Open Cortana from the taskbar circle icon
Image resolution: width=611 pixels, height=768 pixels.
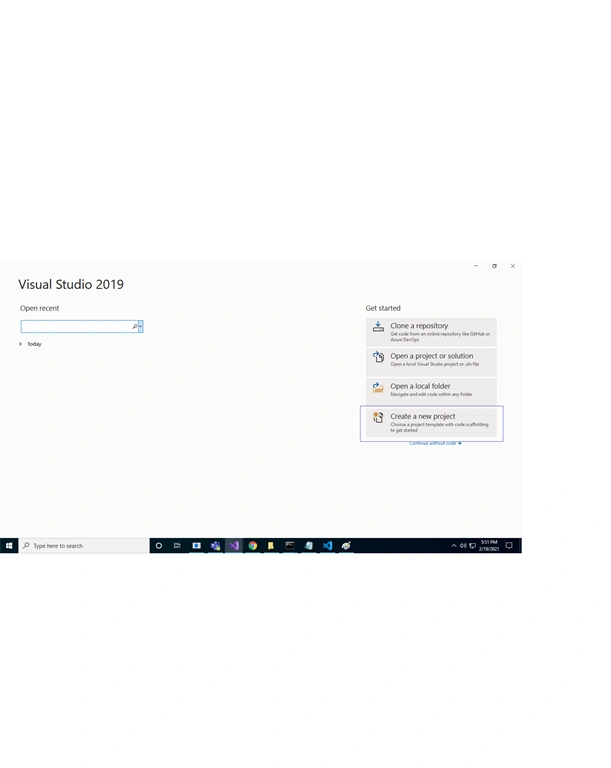pyautogui.click(x=159, y=546)
